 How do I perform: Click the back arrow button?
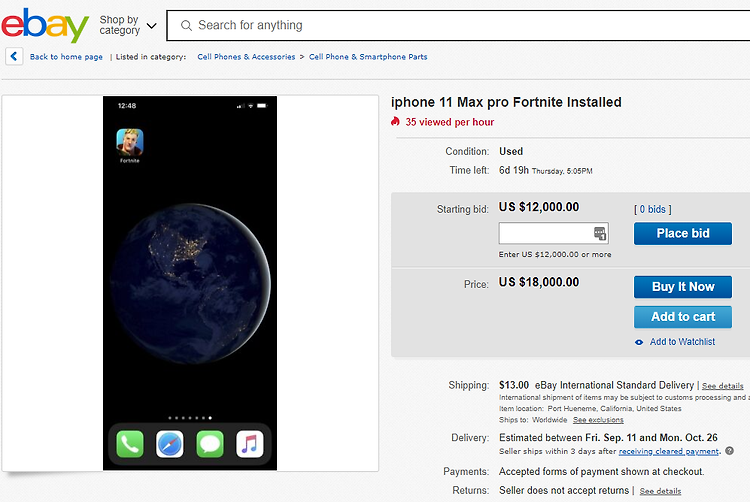pos(14,56)
